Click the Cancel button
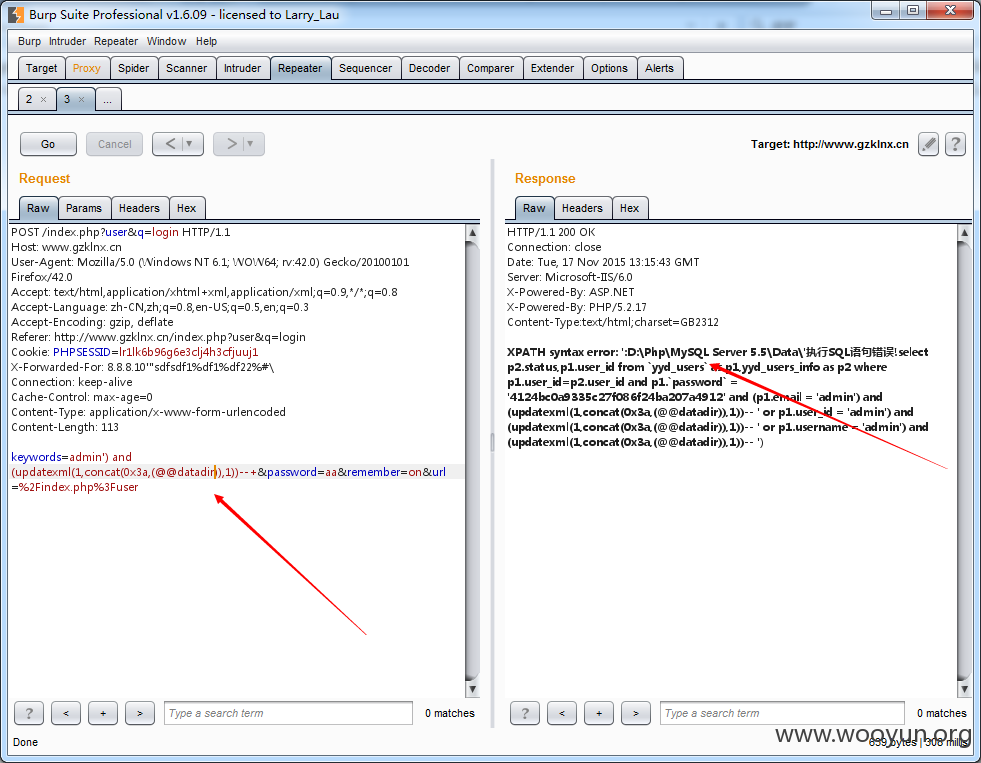This screenshot has height=763, width=981. tap(114, 144)
